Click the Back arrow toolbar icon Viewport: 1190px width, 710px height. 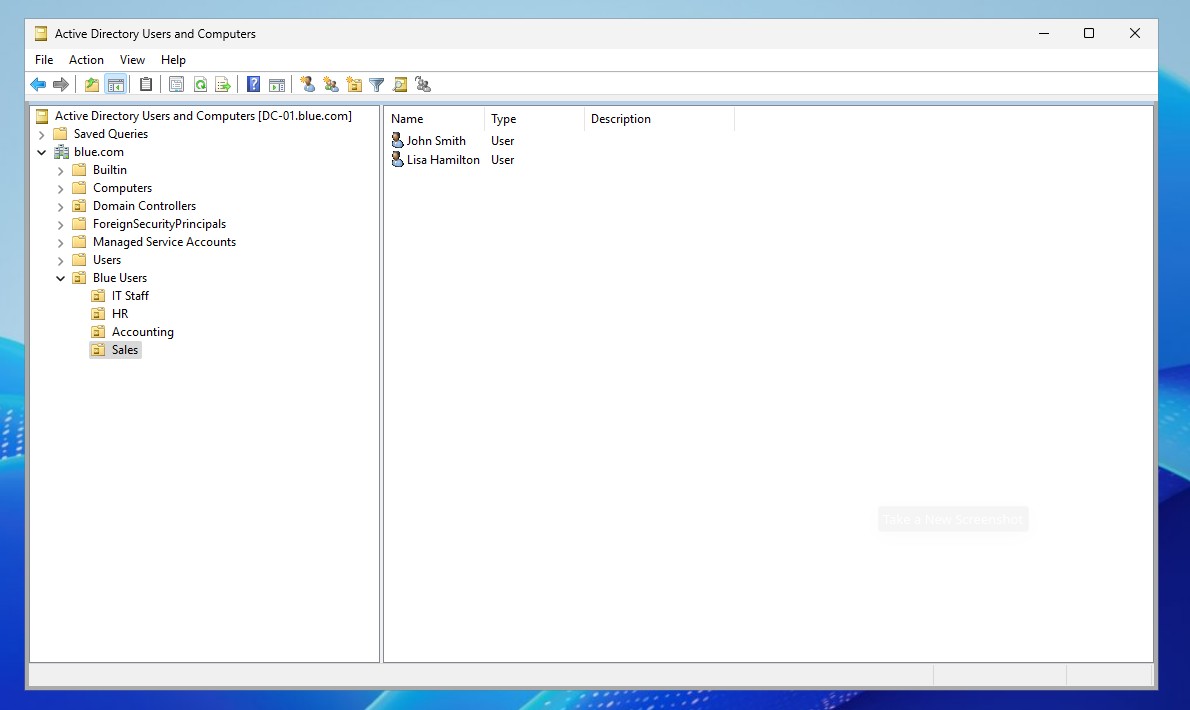click(x=38, y=85)
